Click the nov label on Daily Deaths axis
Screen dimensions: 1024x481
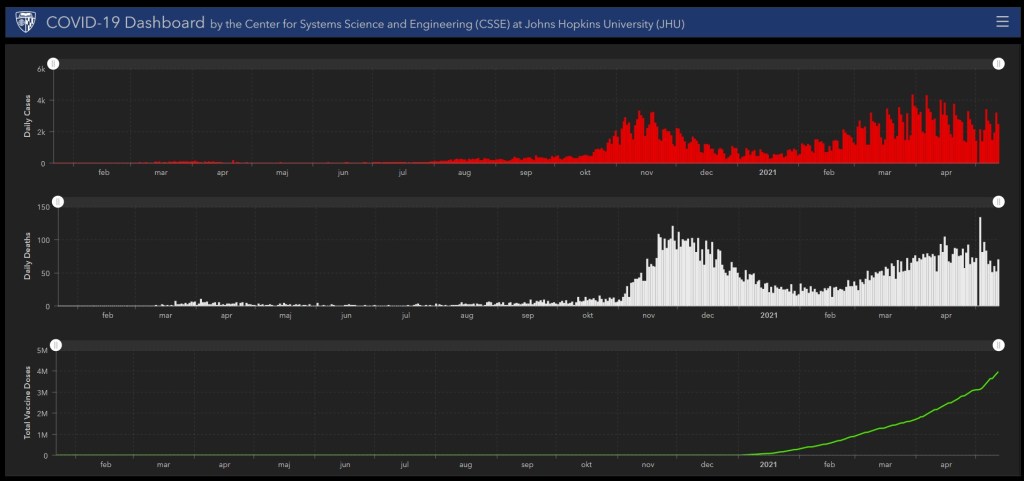[x=648, y=316]
